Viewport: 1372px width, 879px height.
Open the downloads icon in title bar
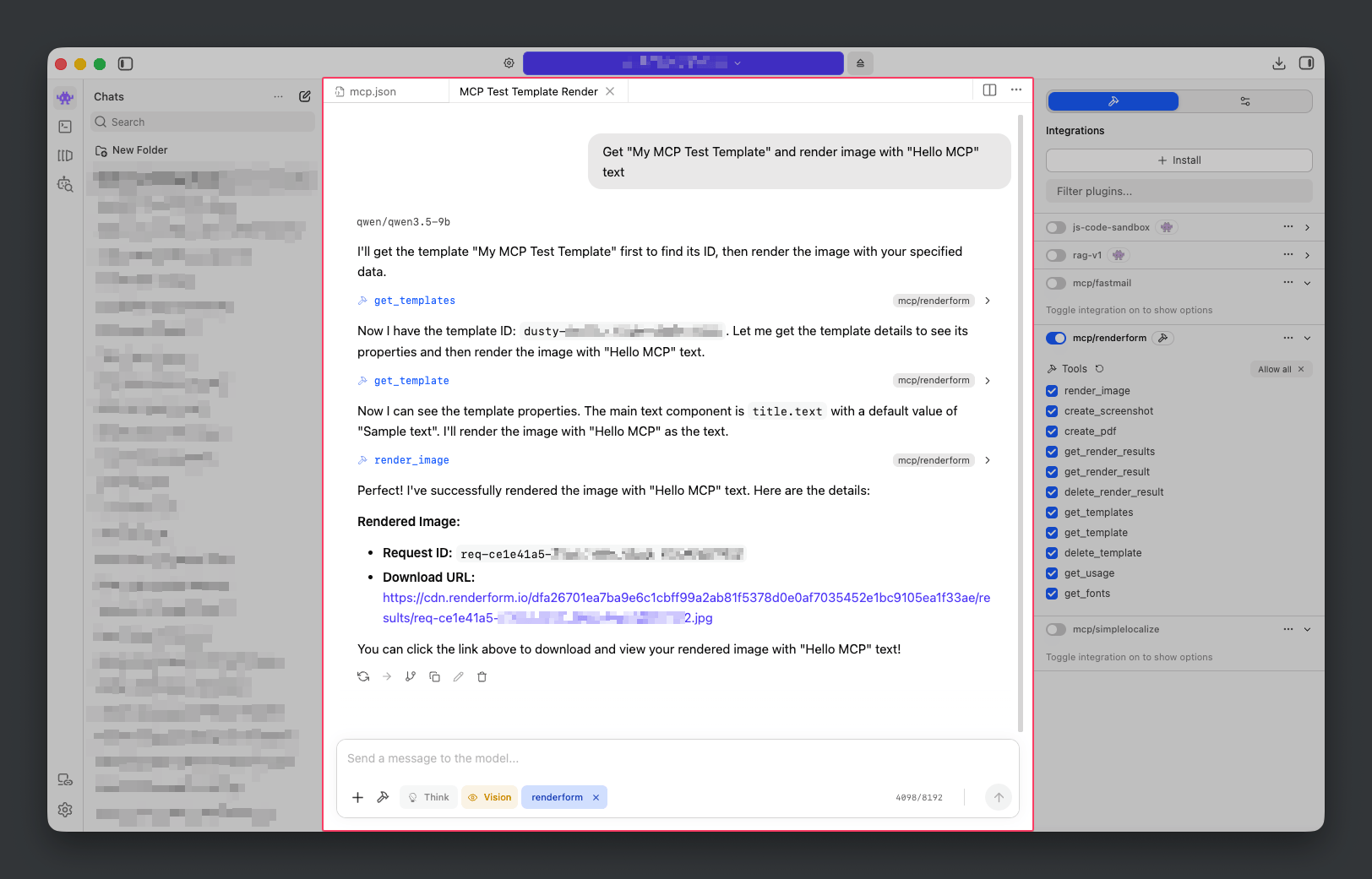pyautogui.click(x=1279, y=63)
